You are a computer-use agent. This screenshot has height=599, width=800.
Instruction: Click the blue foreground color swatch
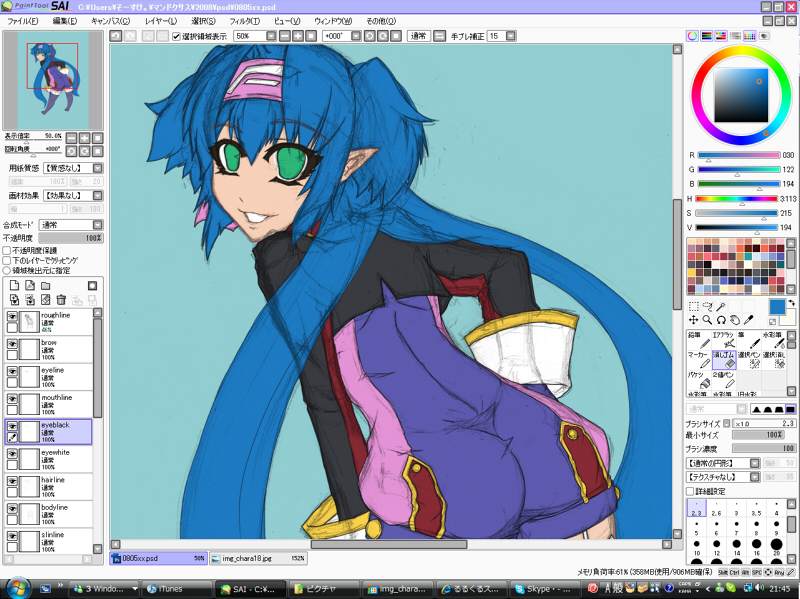click(777, 307)
